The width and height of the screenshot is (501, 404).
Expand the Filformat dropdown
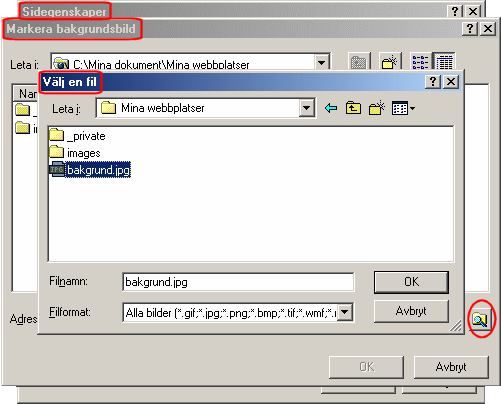tap(345, 312)
